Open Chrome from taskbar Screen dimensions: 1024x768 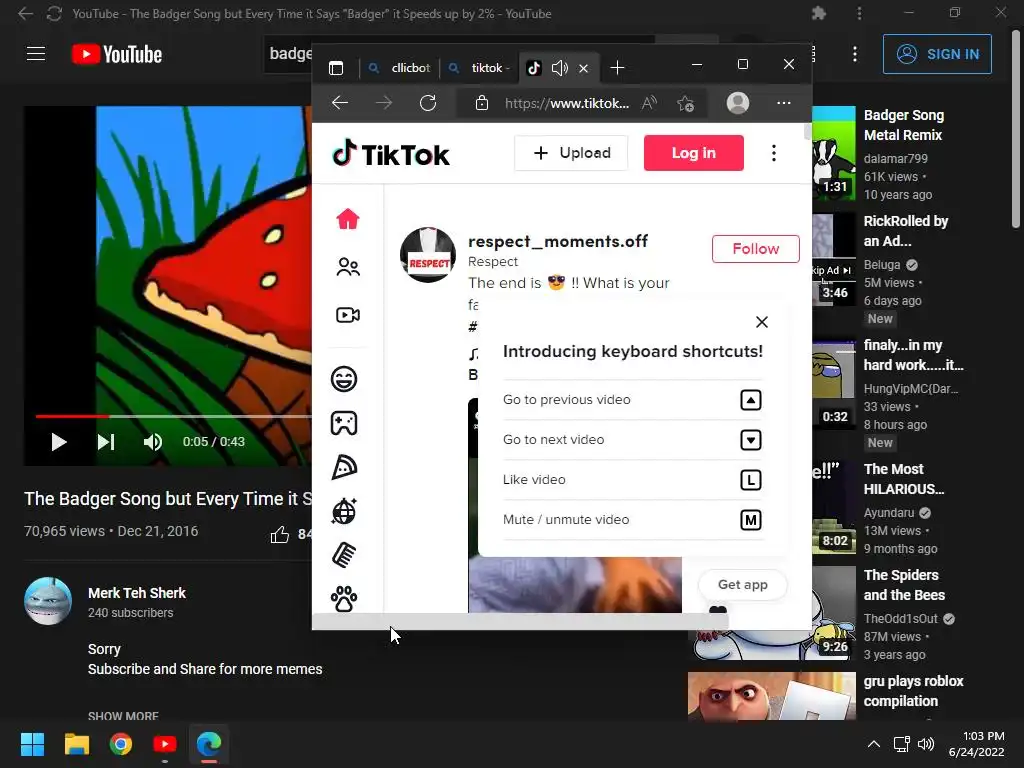tap(121, 744)
